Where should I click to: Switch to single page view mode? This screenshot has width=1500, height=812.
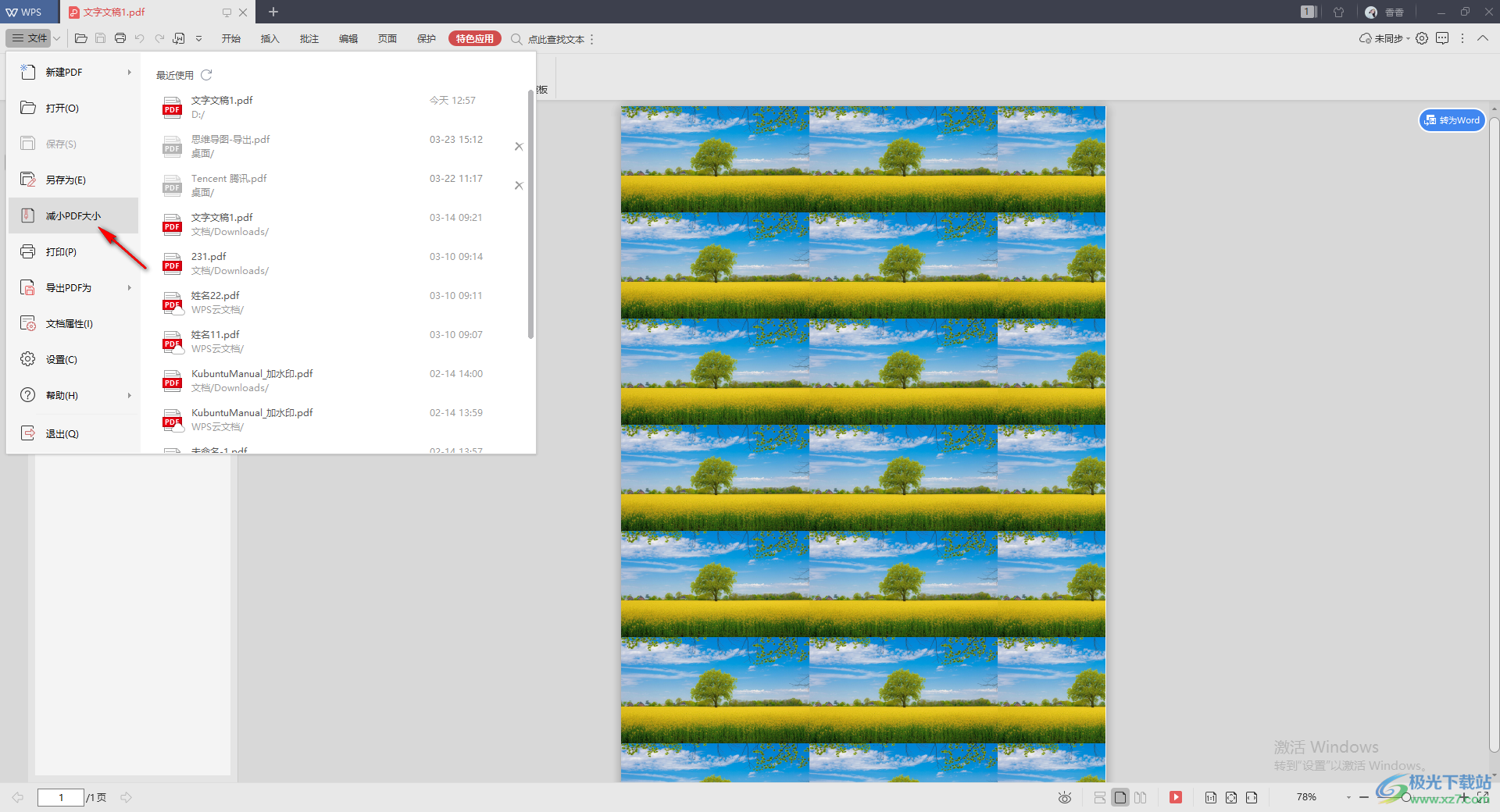(x=1120, y=797)
